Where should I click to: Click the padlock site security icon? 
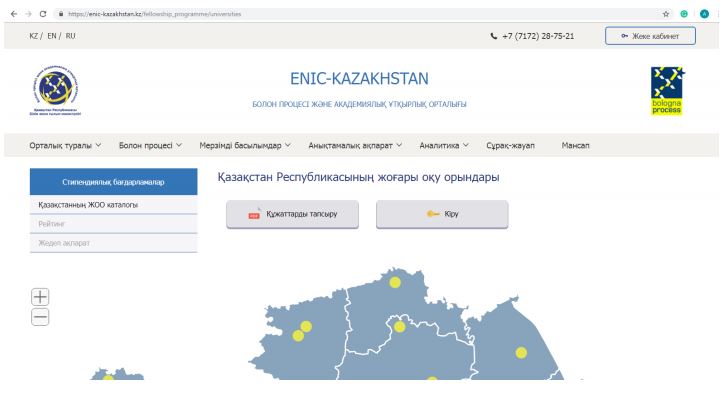61,14
